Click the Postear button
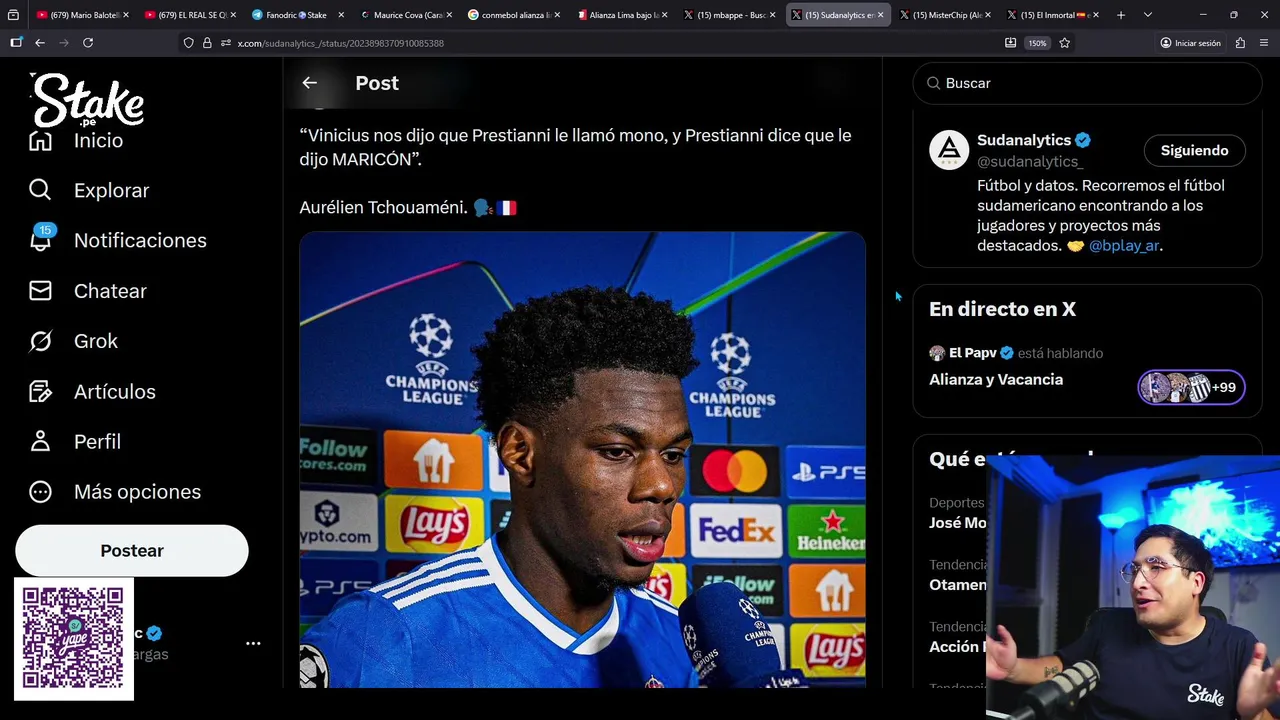 (x=132, y=551)
